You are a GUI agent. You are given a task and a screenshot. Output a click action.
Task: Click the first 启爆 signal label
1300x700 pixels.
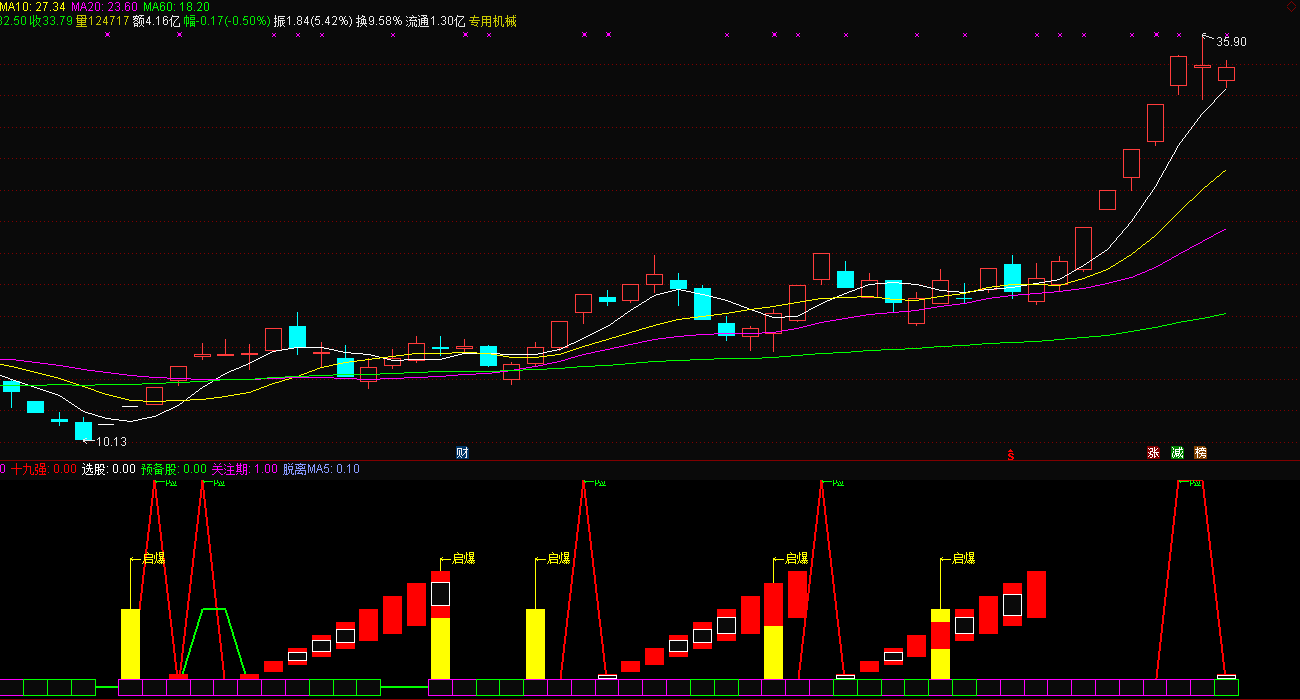point(154,558)
